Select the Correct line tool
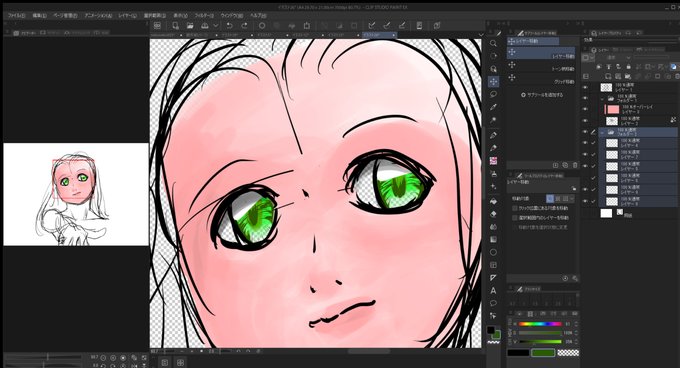The image size is (680, 368). click(x=493, y=316)
